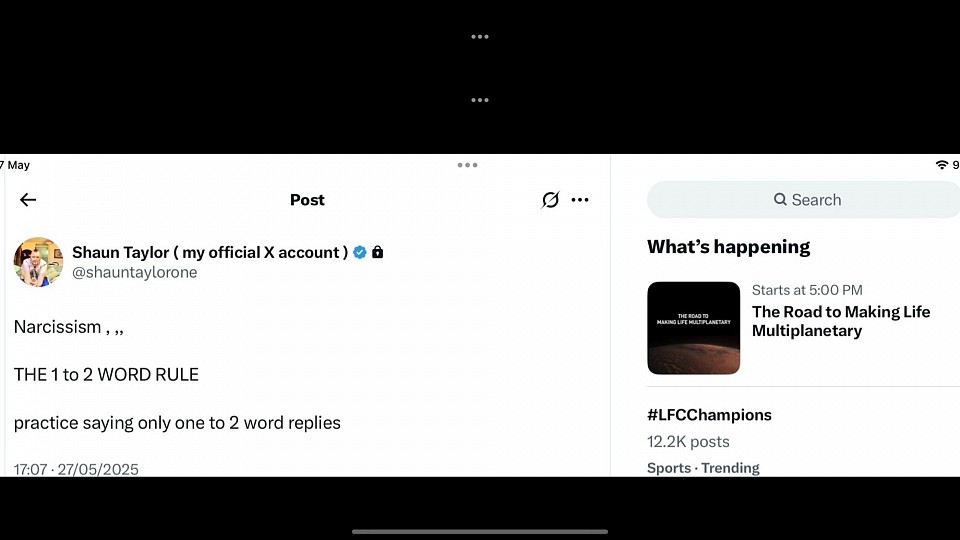
Task: Tap the topmost multitasking three-dot control
Action: pyautogui.click(x=480, y=37)
